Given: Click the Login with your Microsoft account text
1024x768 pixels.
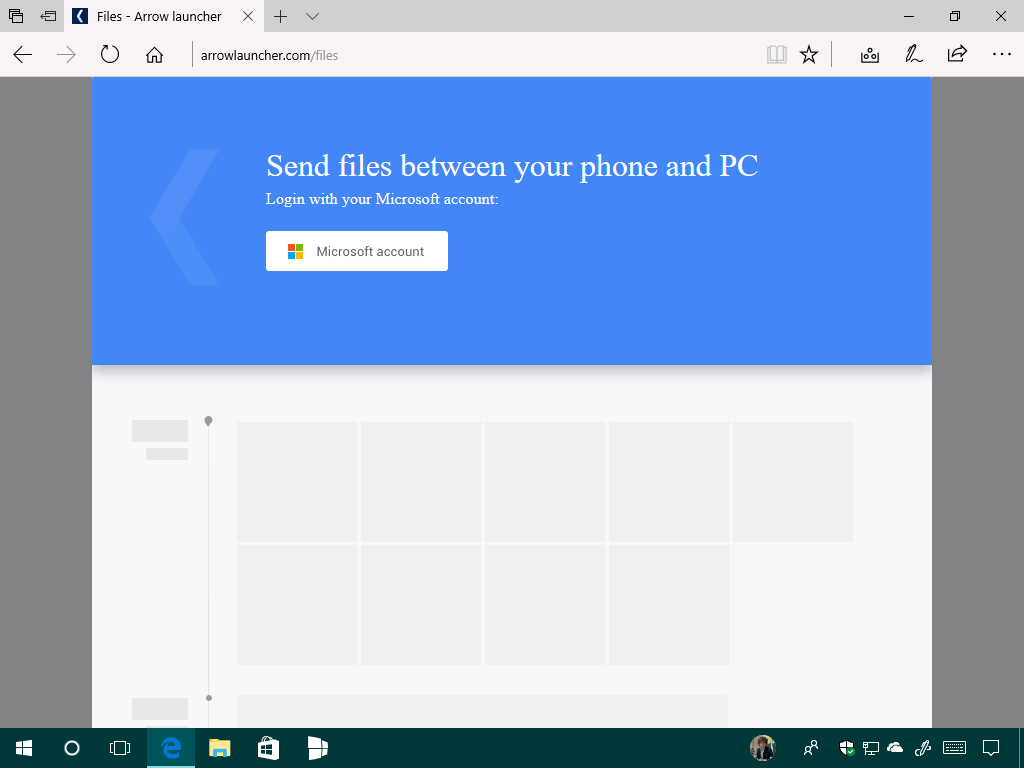Looking at the screenshot, I should point(382,199).
